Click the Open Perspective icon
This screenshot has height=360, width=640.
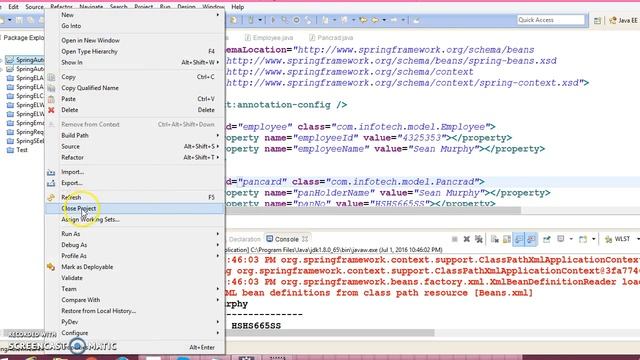[597, 20]
